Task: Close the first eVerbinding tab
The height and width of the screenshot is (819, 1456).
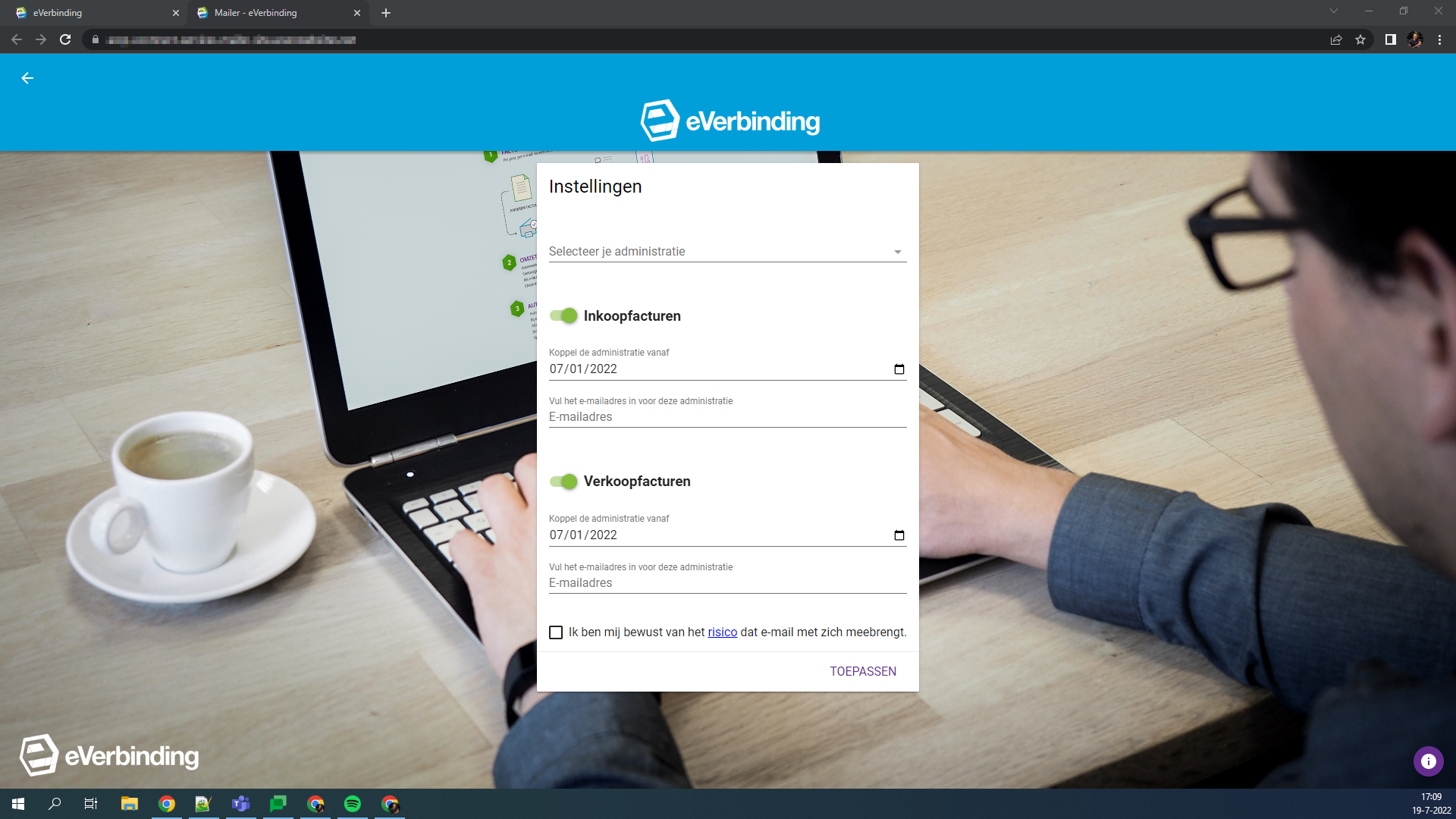Action: [176, 13]
